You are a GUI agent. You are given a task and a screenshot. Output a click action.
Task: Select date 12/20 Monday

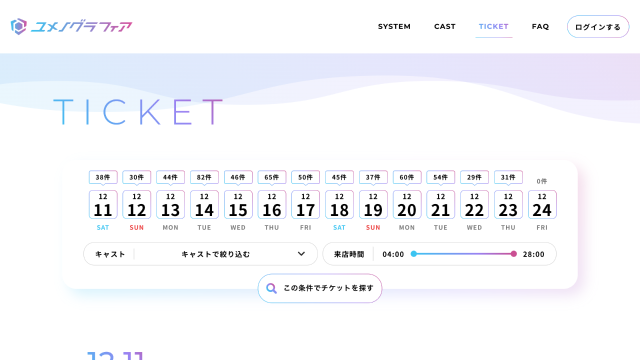407,204
